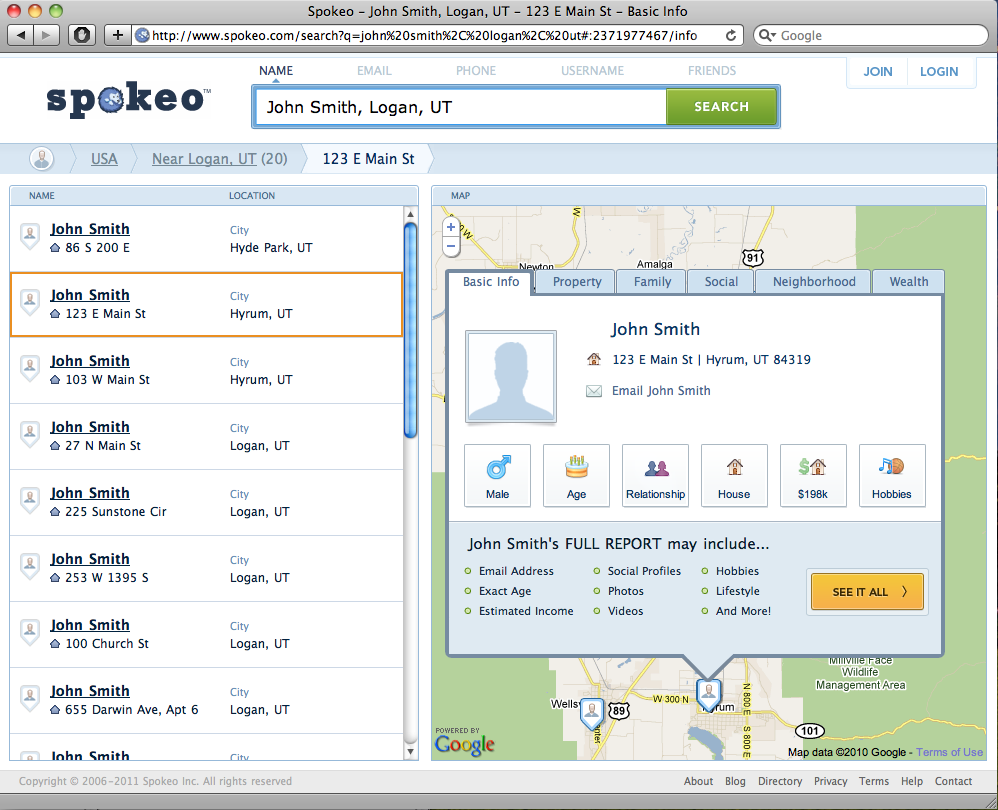Click the JOIN button
Viewport: 998px width, 810px height.
[878, 72]
